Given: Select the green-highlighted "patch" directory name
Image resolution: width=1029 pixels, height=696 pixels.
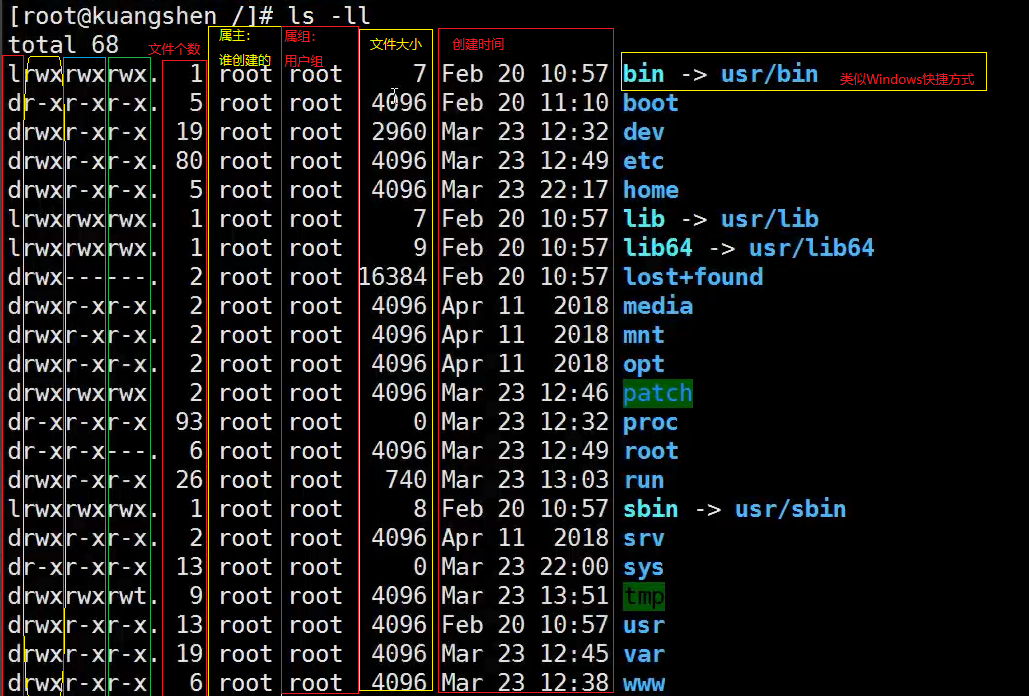Looking at the screenshot, I should point(658,394).
